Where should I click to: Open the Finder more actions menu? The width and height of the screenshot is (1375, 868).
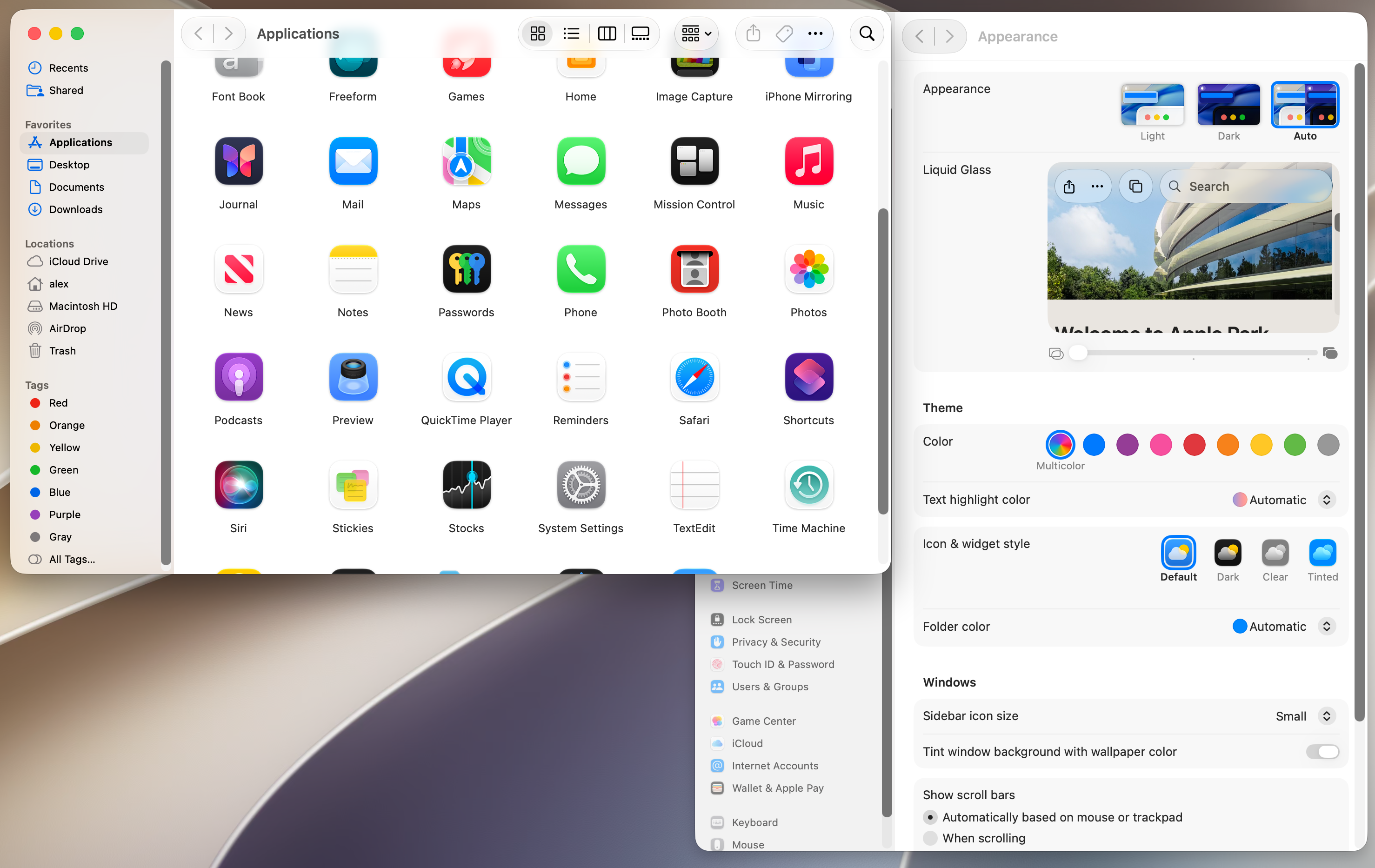click(815, 33)
